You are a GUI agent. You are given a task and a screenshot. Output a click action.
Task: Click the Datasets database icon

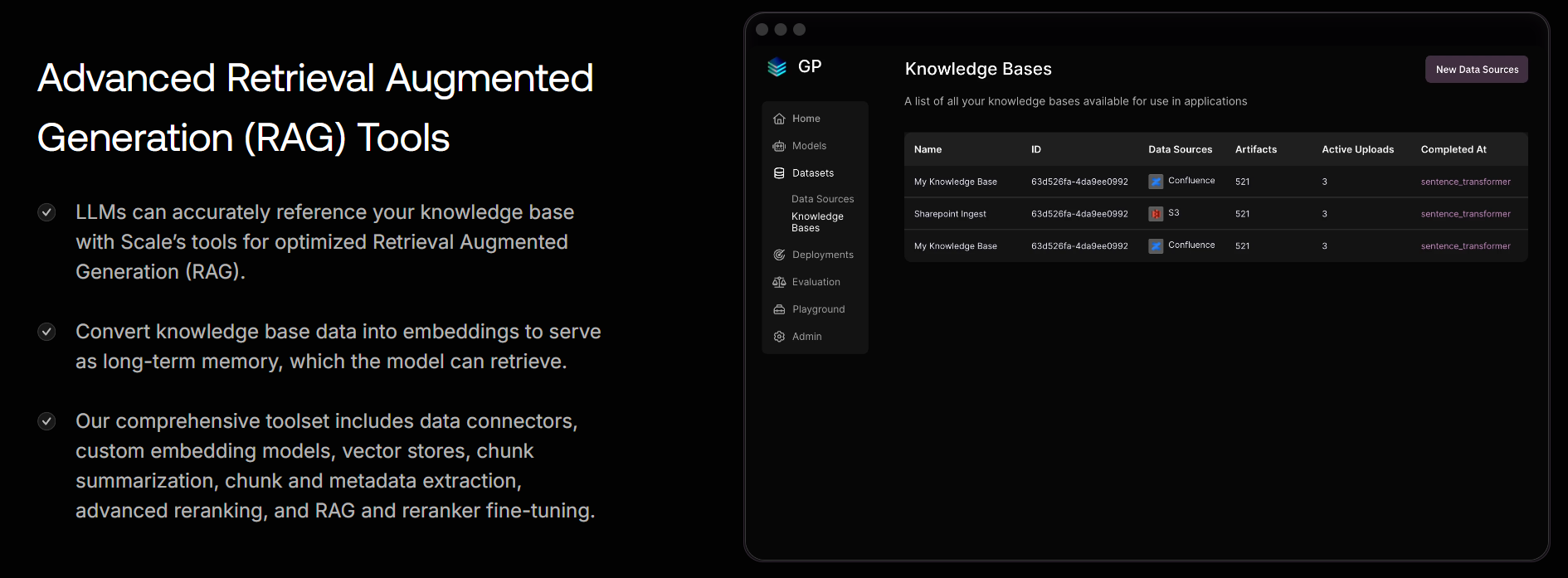click(779, 173)
